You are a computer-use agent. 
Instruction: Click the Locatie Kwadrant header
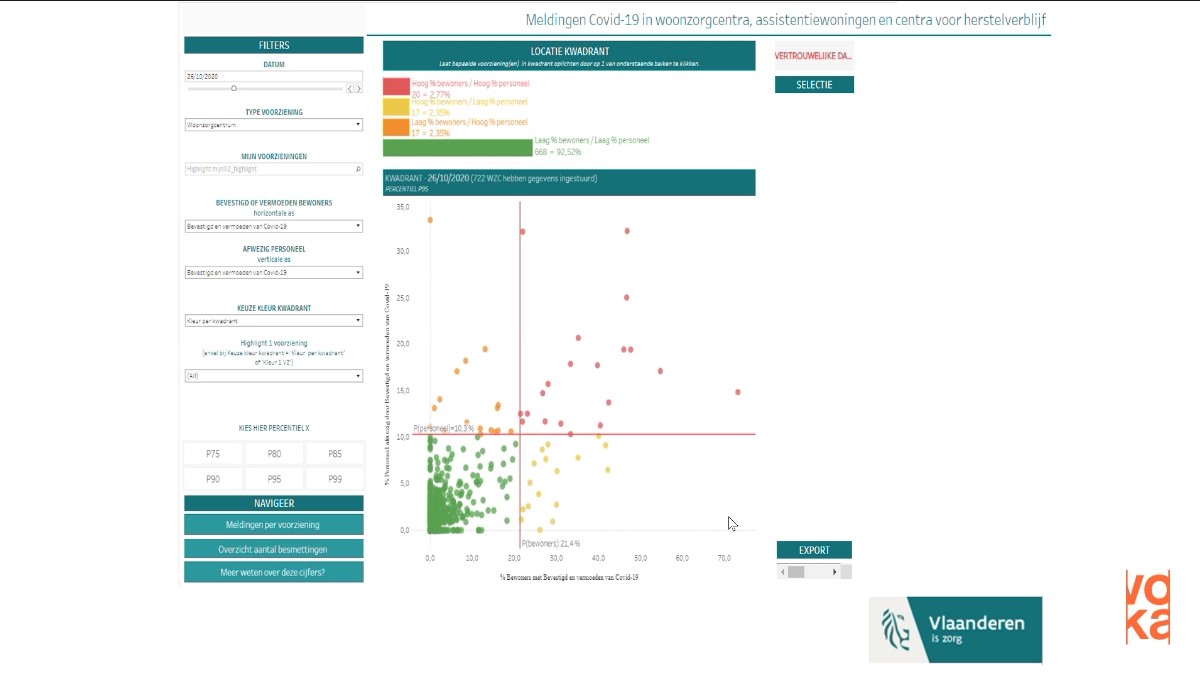pyautogui.click(x=569, y=55)
